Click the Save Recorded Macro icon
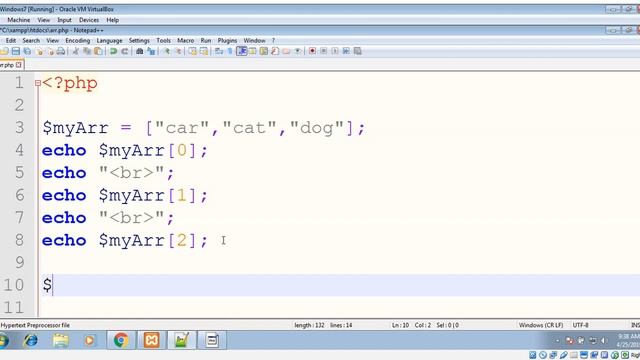Screen dimensions: 640x360 pos(358,51)
